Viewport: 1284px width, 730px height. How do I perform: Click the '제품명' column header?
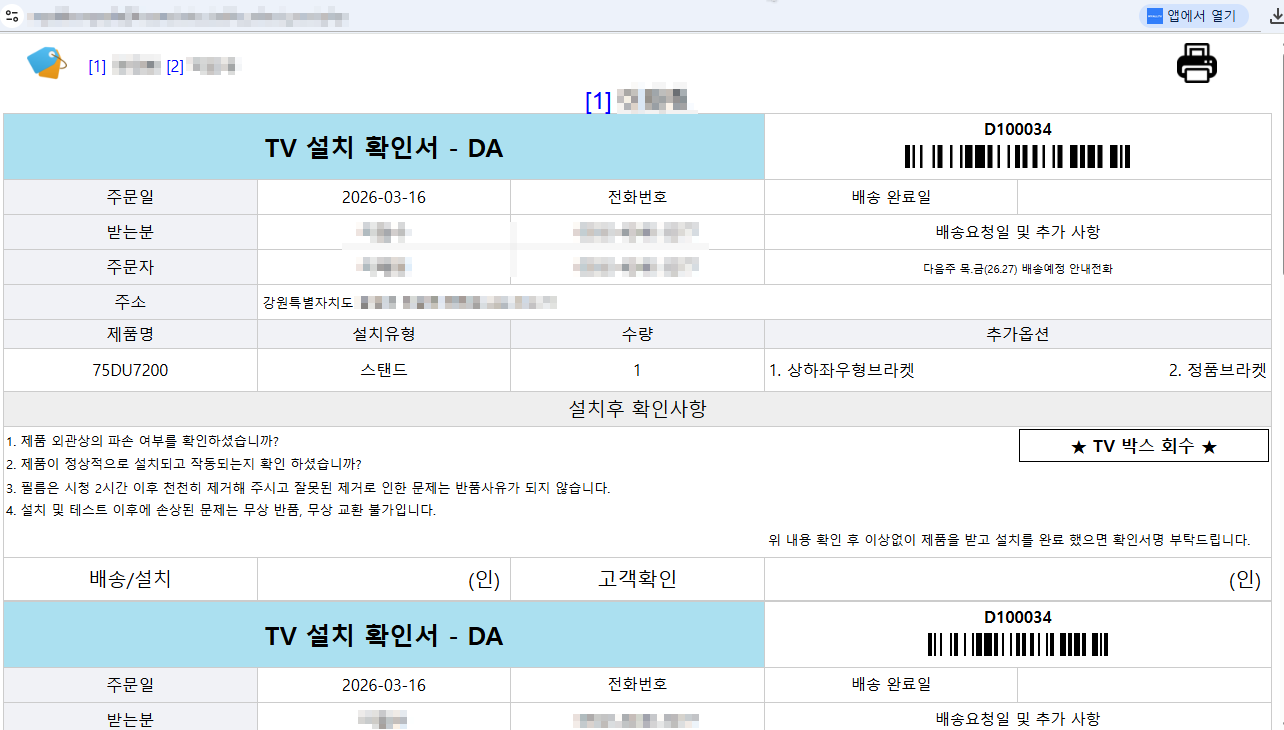130,334
